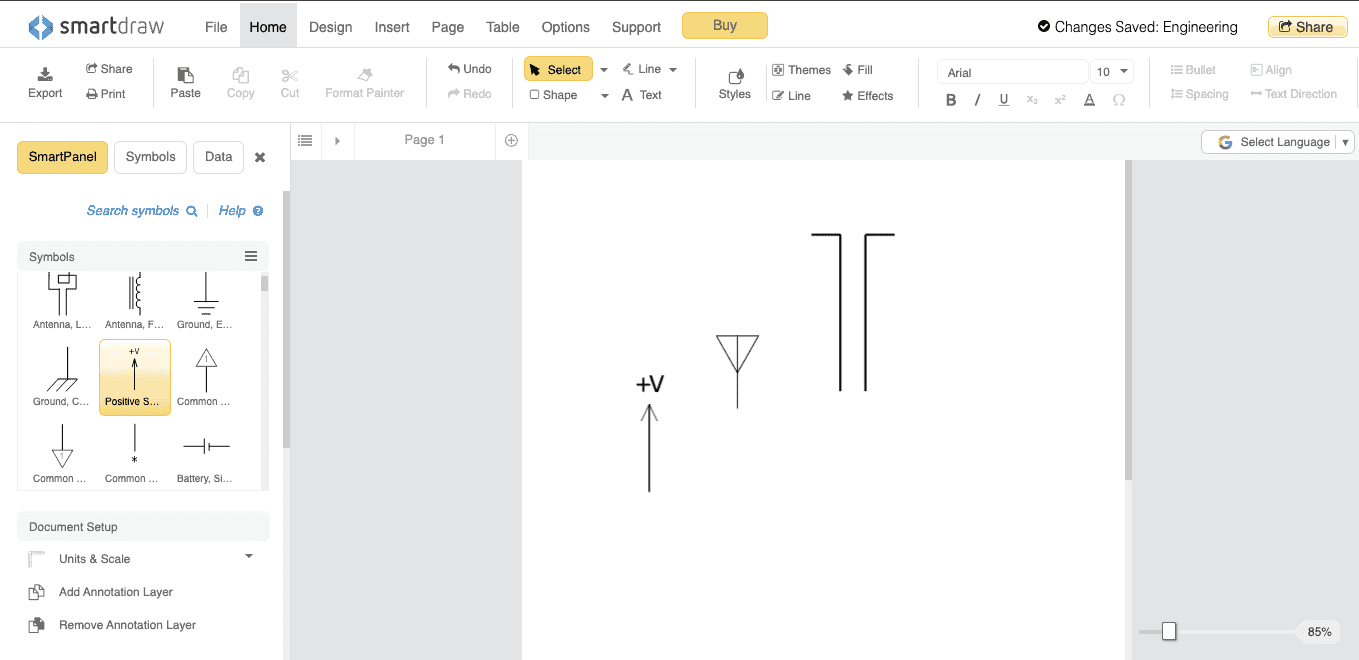The image size is (1359, 660).
Task: Click the Export icon
Action: [x=45, y=74]
